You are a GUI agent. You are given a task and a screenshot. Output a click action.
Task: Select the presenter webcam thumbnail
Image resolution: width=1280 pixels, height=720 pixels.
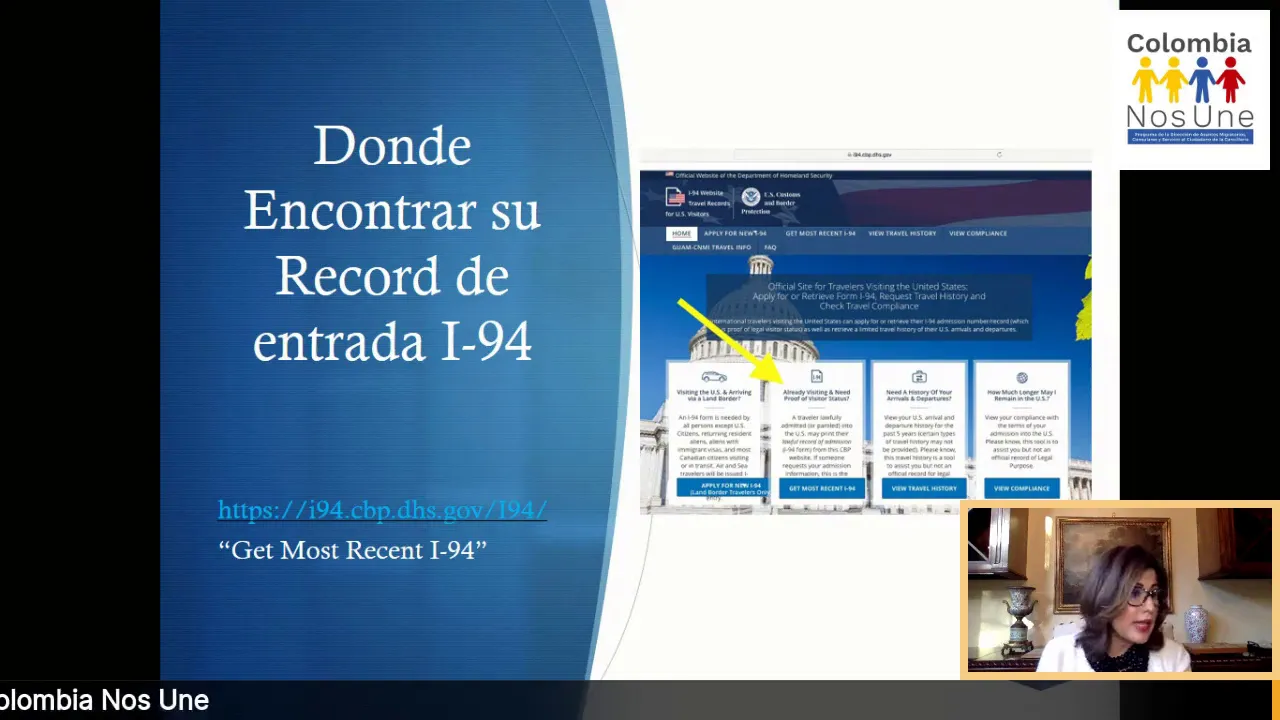pyautogui.click(x=1119, y=590)
